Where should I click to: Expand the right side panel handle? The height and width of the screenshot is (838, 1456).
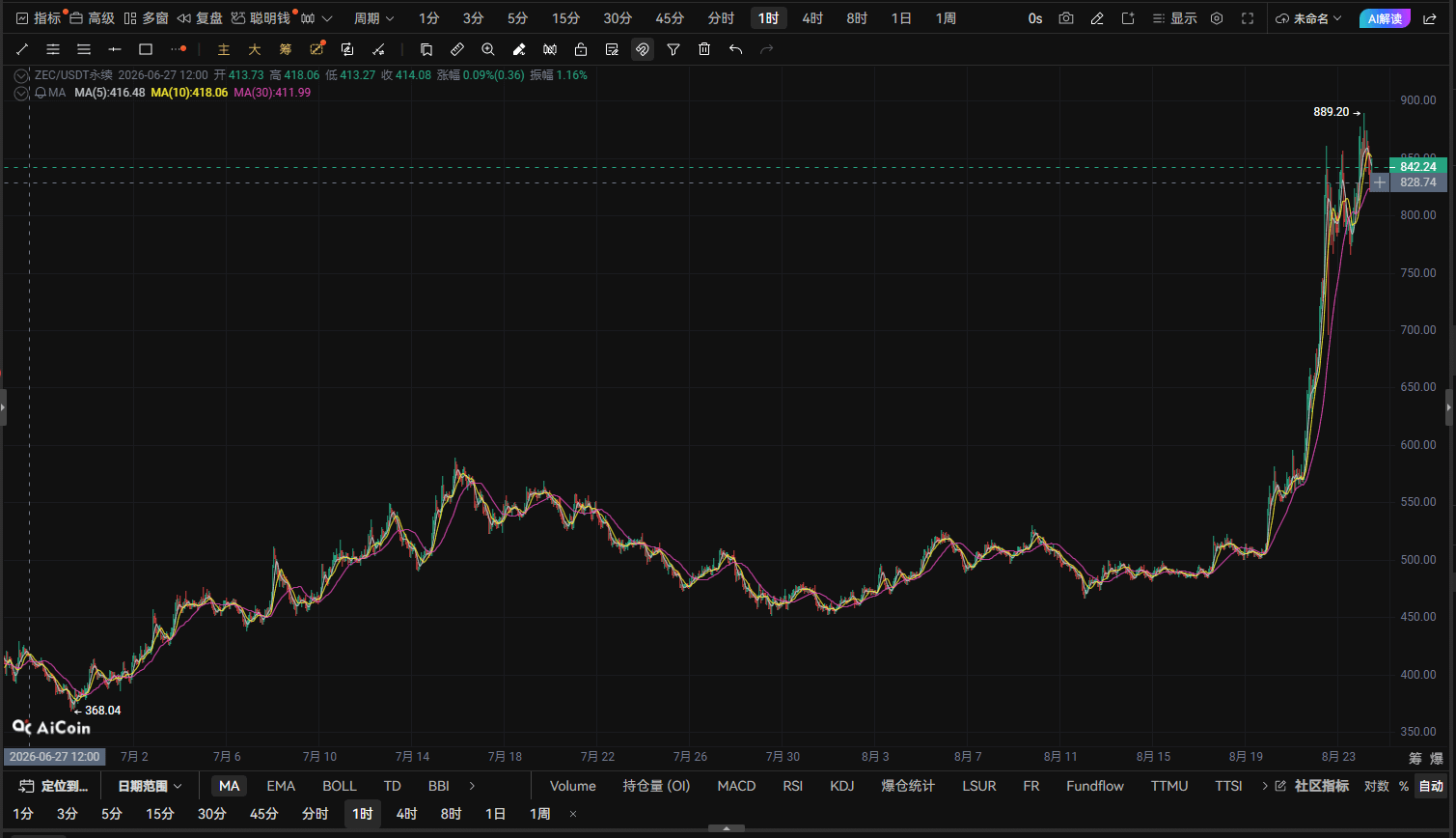1449,408
